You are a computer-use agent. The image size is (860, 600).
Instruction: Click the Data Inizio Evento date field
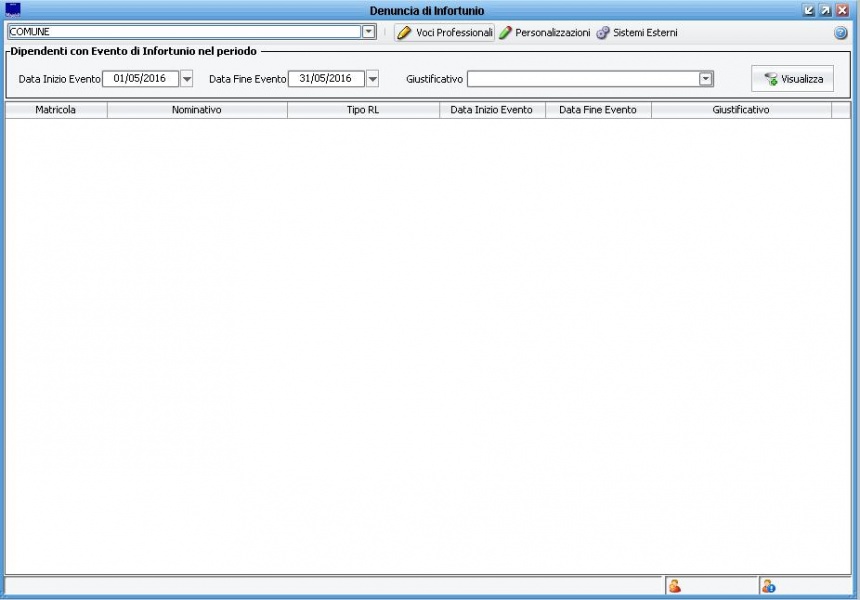pos(140,78)
